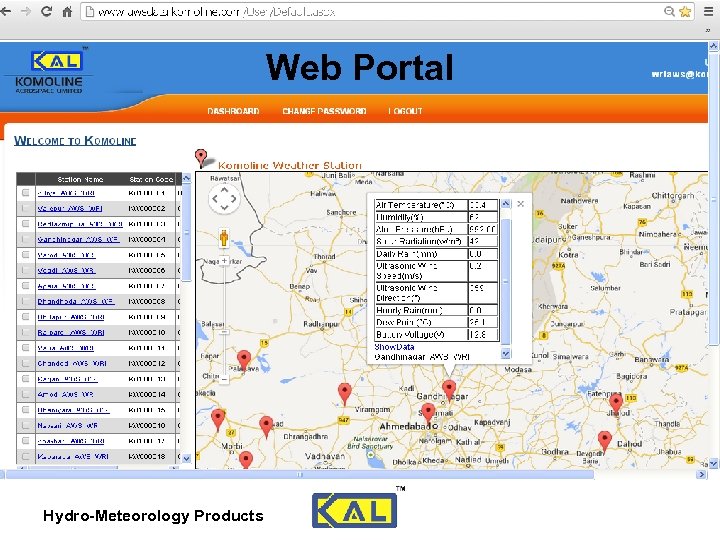Click station table scroll-down arrow

pyautogui.click(x=186, y=458)
